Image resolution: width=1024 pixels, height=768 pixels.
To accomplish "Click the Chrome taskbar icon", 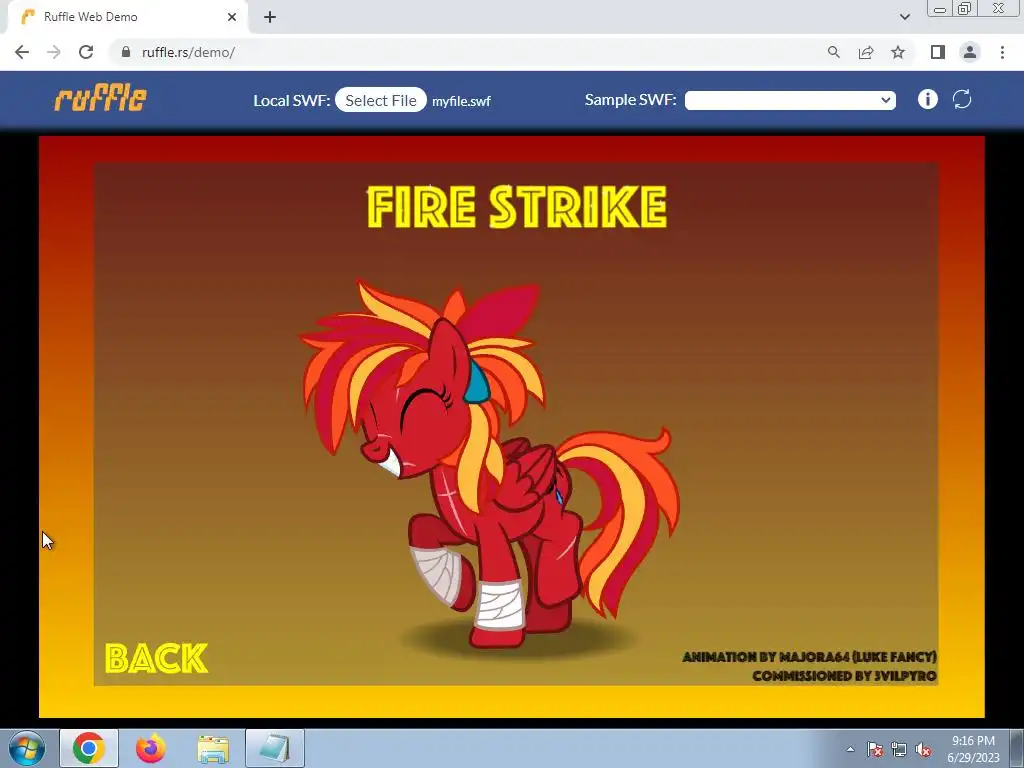I will pyautogui.click(x=89, y=748).
